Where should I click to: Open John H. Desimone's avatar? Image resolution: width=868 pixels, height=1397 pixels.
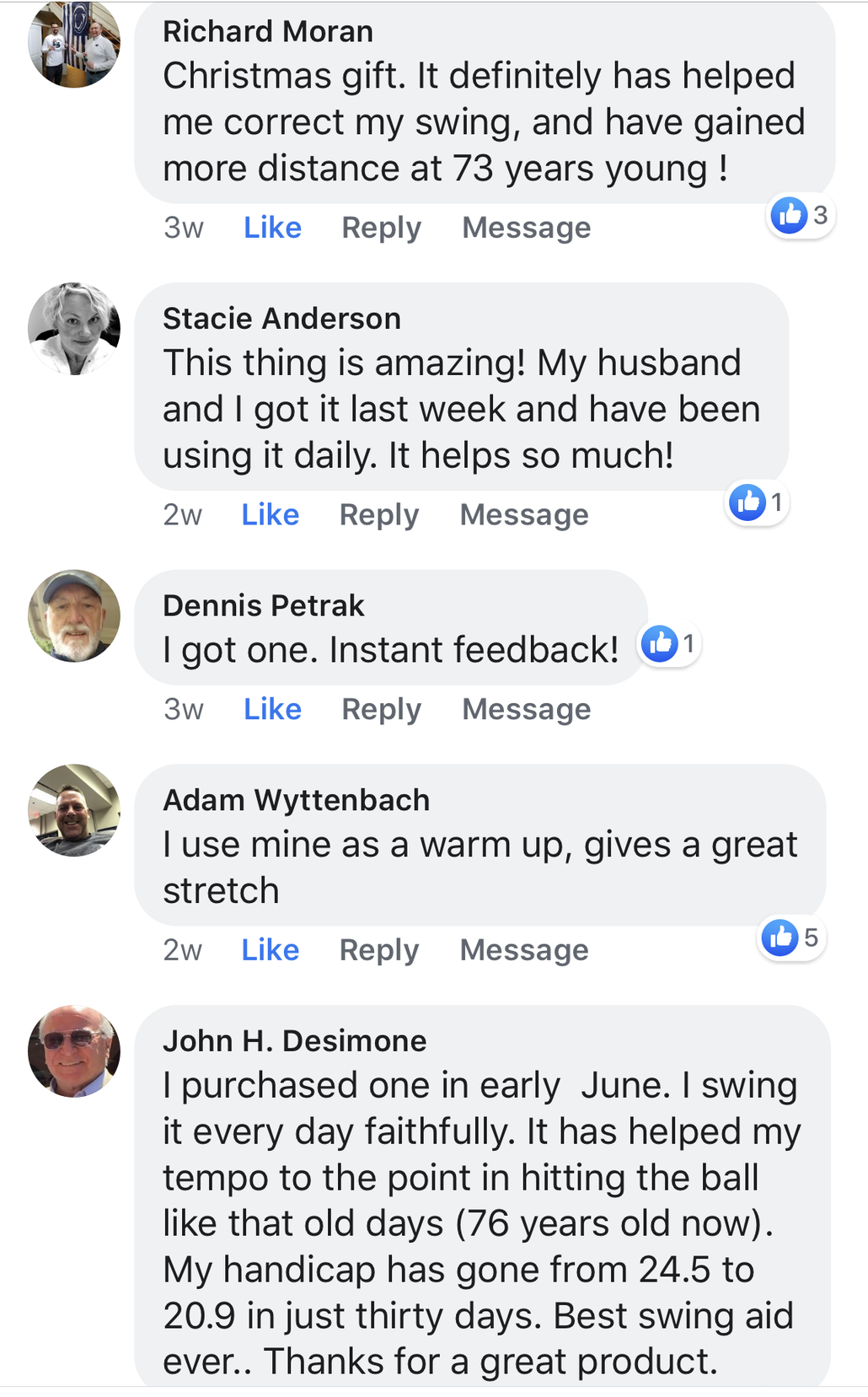pos(74,1051)
